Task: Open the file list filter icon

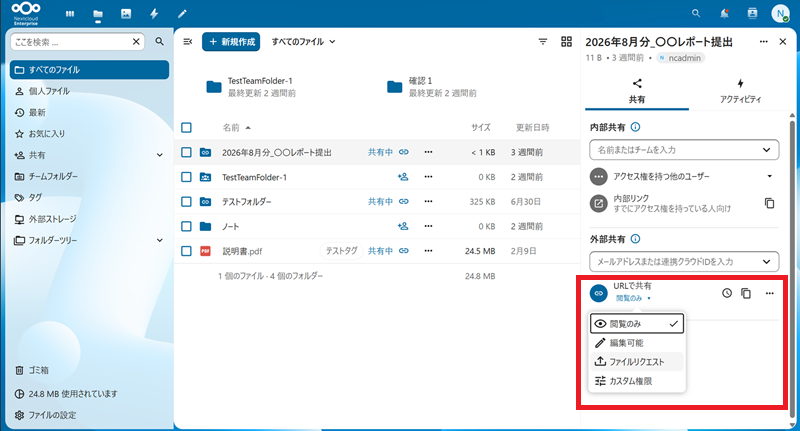Action: (x=543, y=42)
